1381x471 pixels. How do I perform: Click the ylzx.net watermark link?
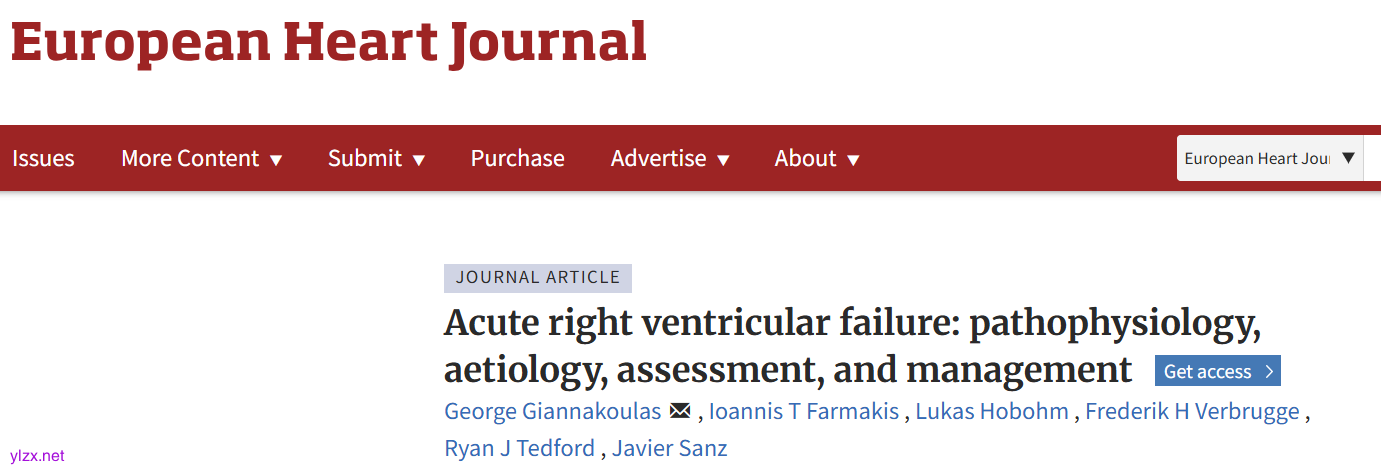37,456
